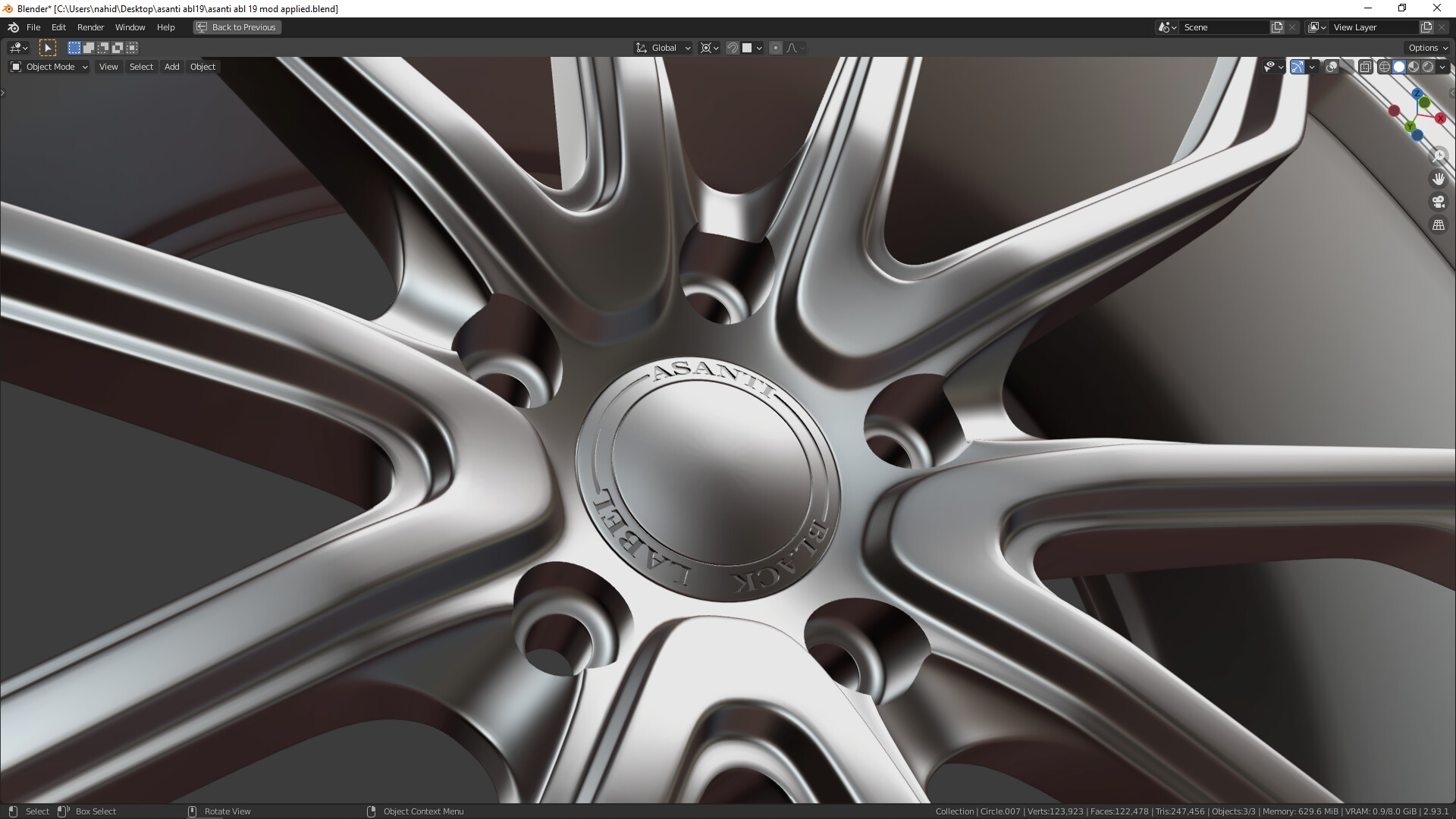Delete scene with X icon

pyautogui.click(x=1292, y=27)
